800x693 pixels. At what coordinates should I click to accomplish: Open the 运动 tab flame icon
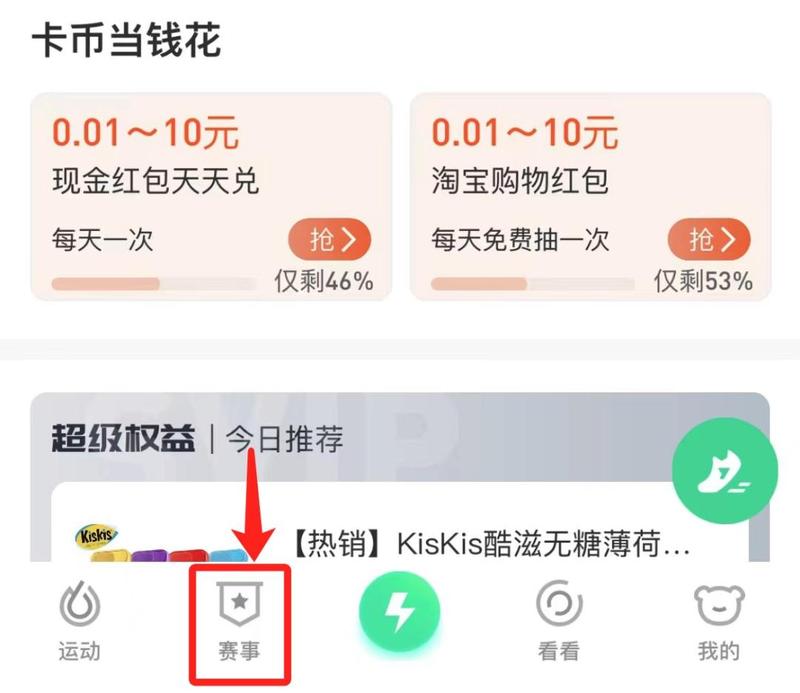click(80, 603)
